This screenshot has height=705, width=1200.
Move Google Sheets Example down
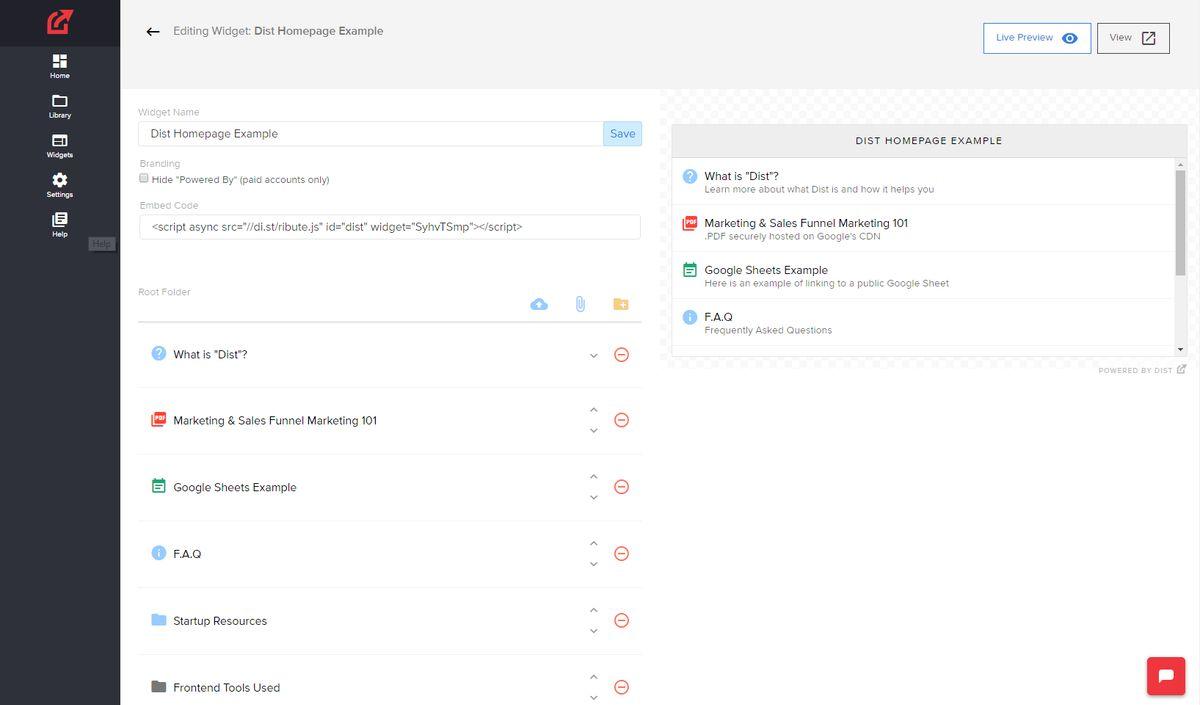click(594, 498)
